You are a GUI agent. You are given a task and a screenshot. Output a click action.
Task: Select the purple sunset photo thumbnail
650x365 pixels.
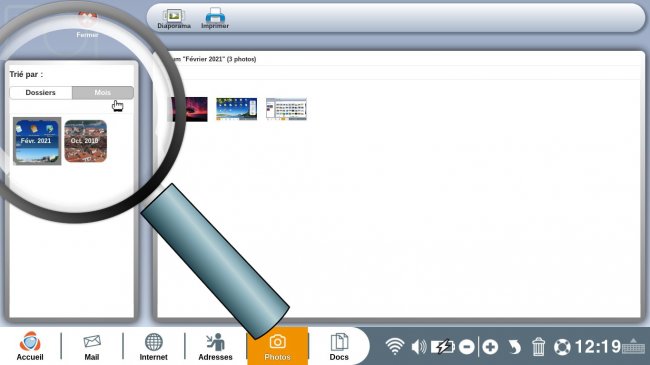coord(189,109)
